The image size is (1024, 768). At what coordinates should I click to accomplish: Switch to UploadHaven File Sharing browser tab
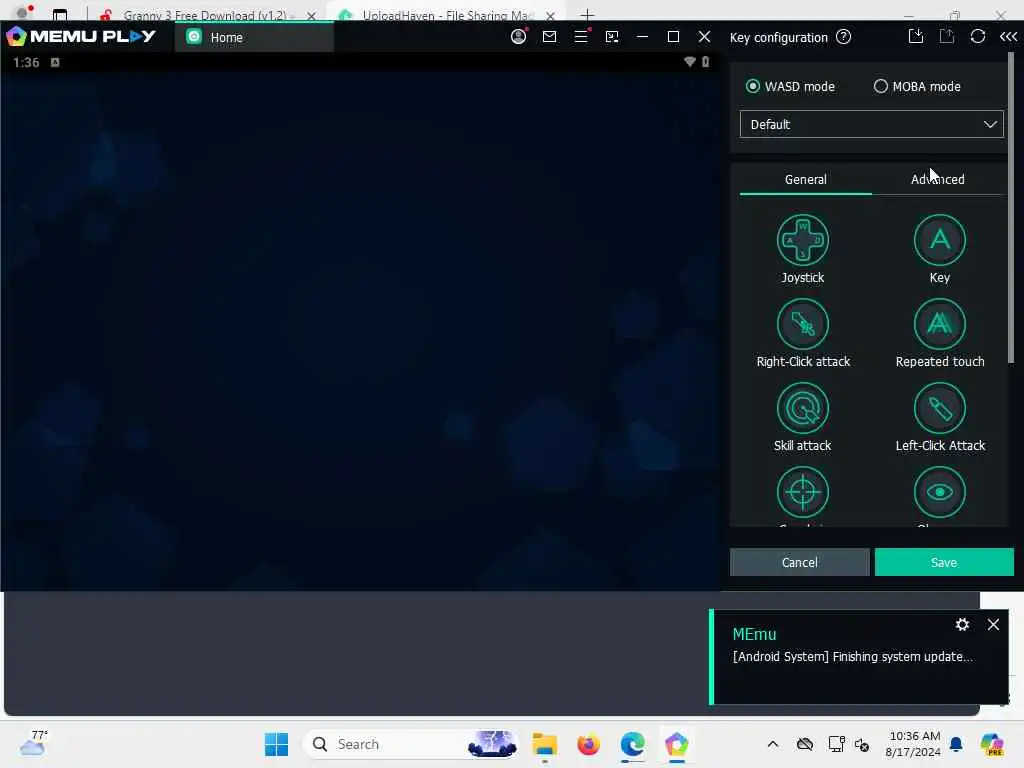(x=447, y=14)
